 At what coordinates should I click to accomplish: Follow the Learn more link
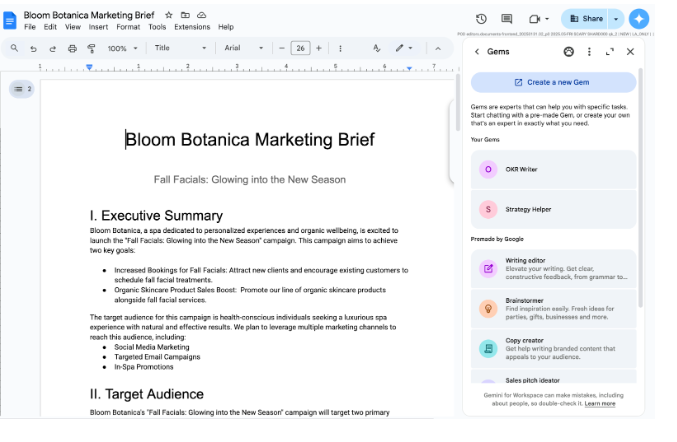click(600, 404)
